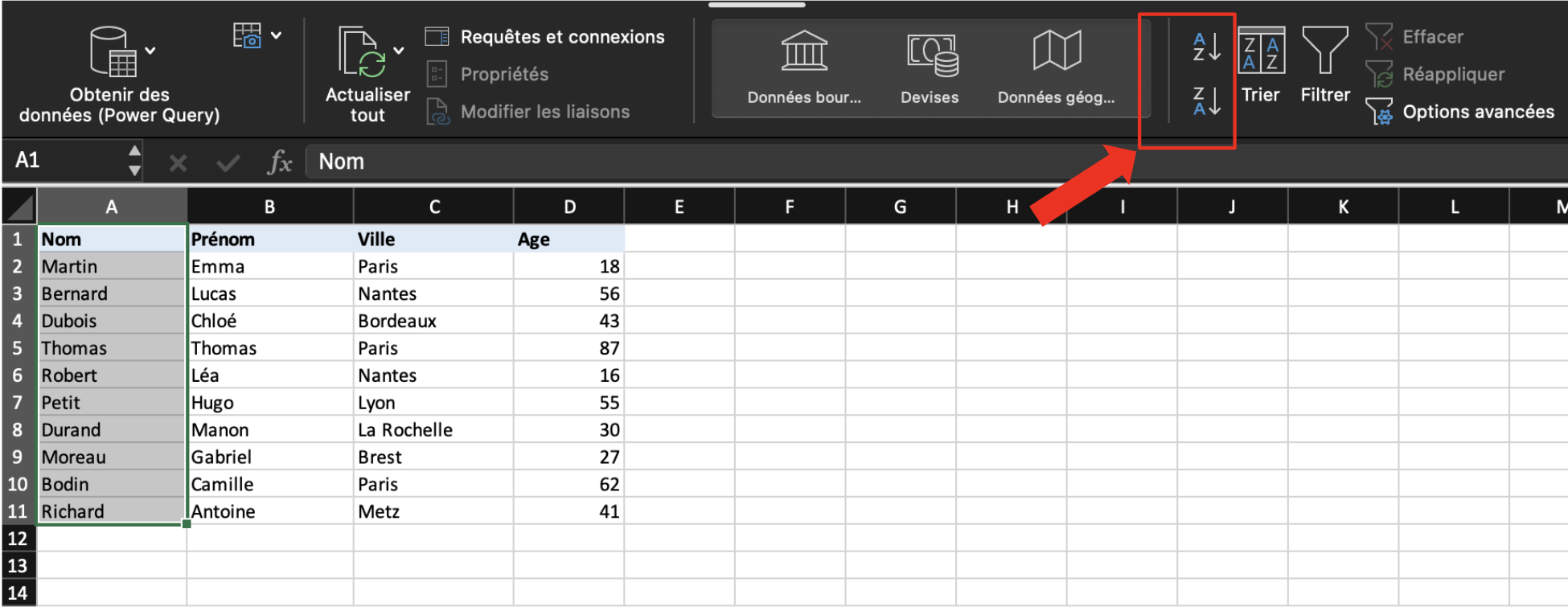Viewport: 1568px width, 611px height.
Task: Sort ascending A to Z
Action: 1206,47
